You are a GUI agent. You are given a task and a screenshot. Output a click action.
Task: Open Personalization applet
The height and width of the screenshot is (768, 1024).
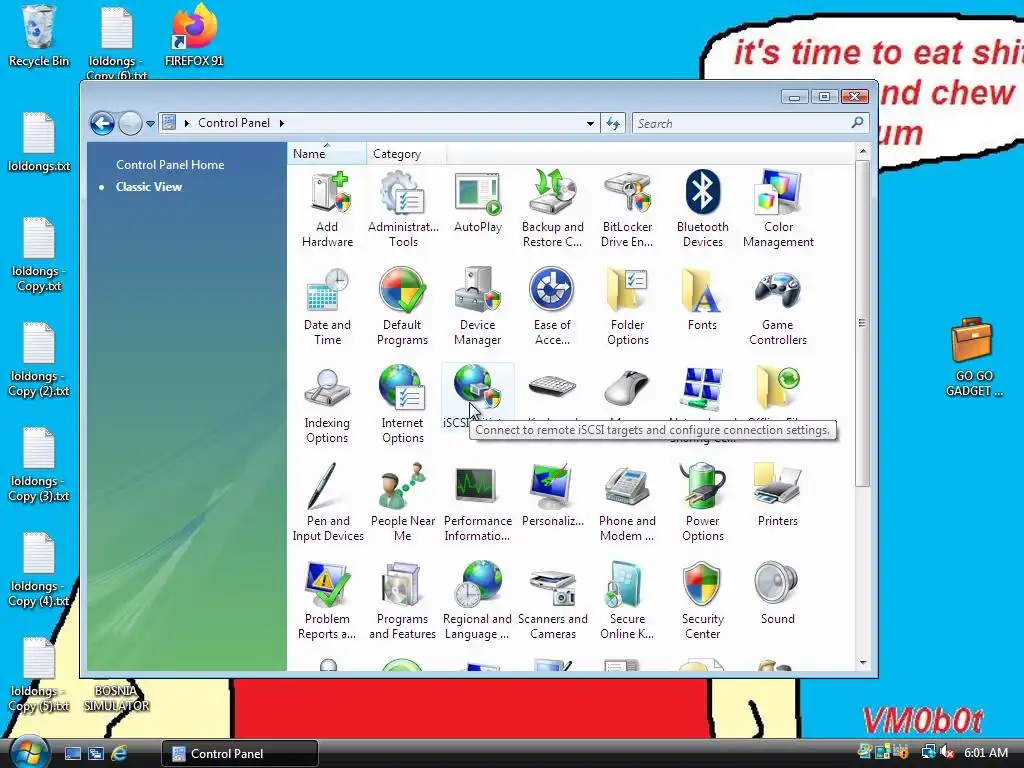pos(552,496)
